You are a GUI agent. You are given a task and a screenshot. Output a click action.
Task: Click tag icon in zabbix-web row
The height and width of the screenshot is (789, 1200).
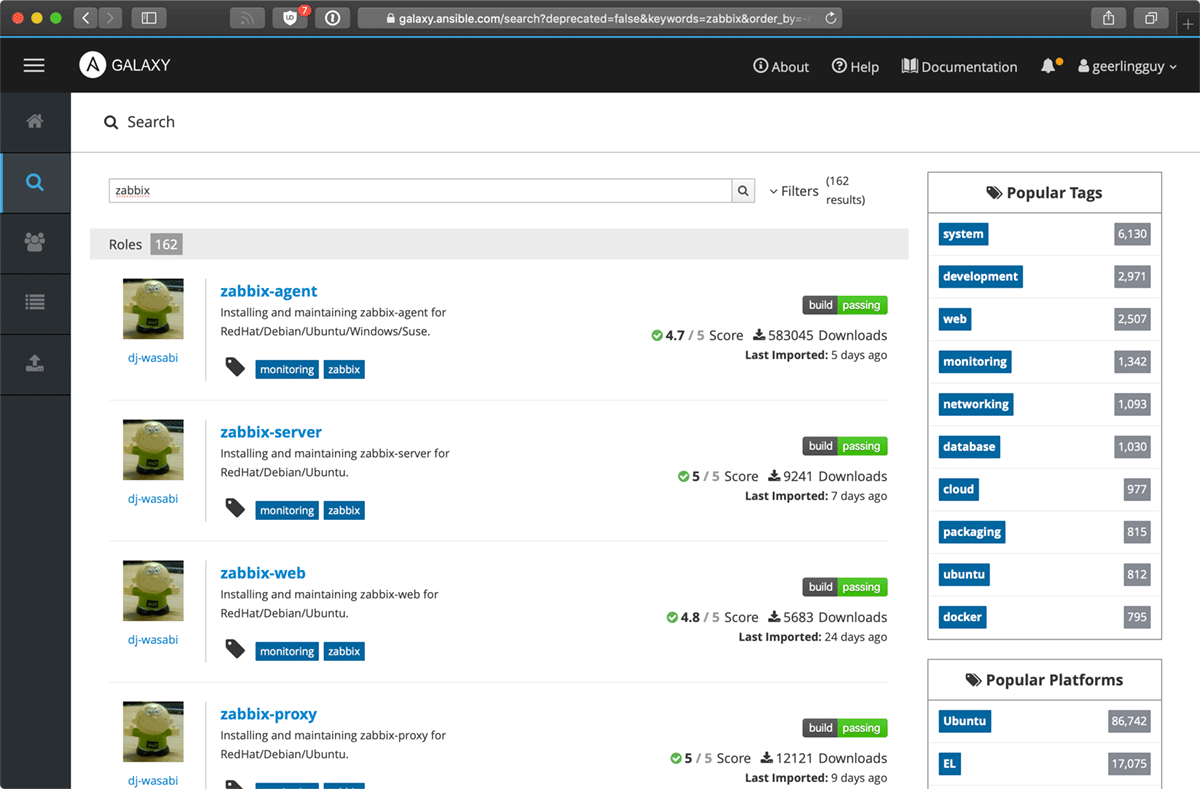coord(235,649)
